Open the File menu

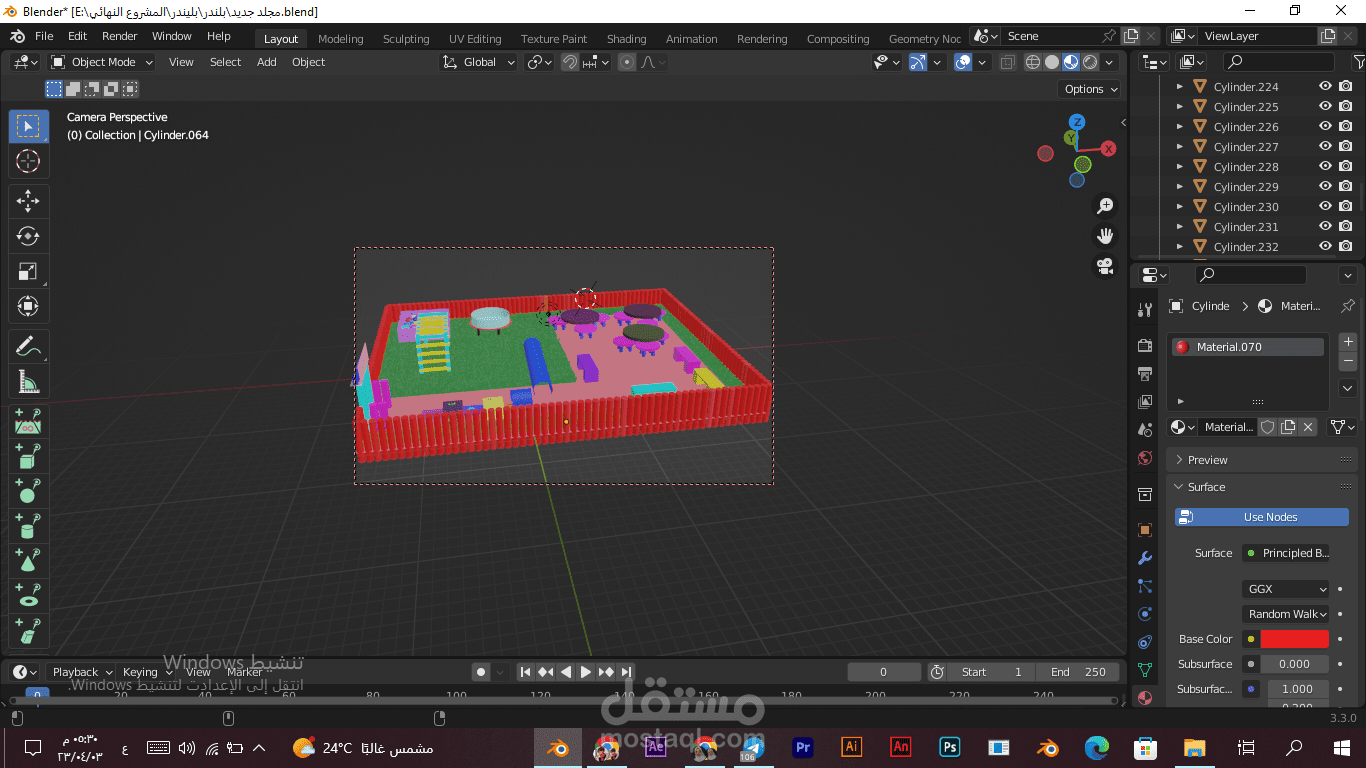[x=44, y=36]
